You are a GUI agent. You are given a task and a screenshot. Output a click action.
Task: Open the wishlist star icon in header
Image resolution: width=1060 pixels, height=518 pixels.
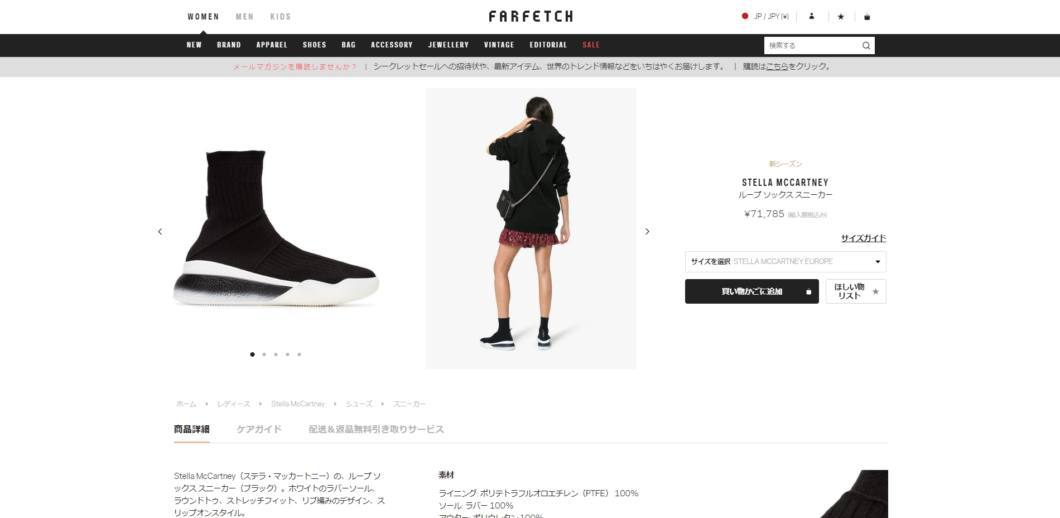[840, 16]
